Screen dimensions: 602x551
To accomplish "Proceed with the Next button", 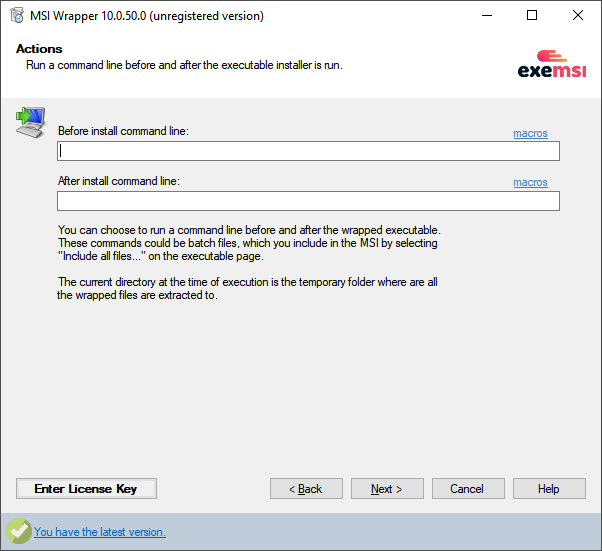I will coord(387,488).
